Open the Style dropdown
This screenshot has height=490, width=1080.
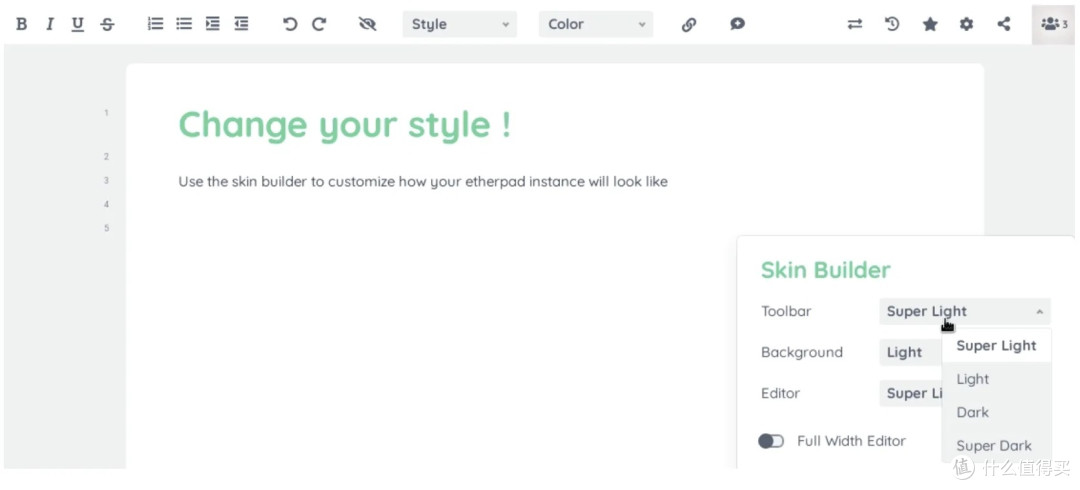coord(459,24)
